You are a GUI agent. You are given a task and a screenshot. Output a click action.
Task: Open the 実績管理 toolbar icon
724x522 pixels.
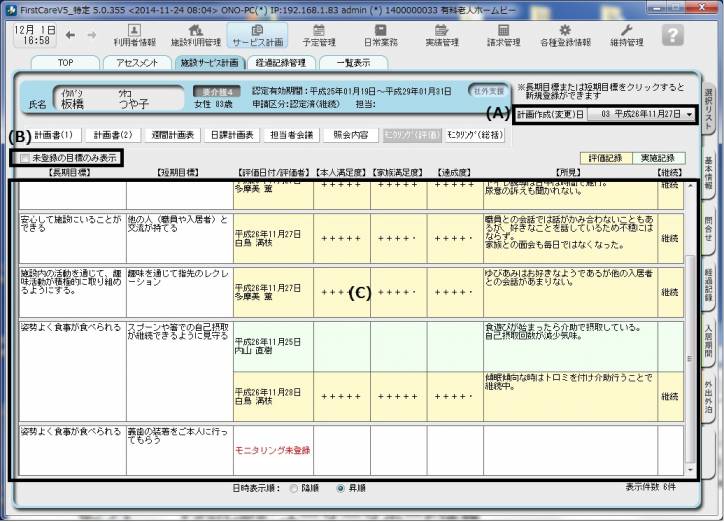click(441, 35)
